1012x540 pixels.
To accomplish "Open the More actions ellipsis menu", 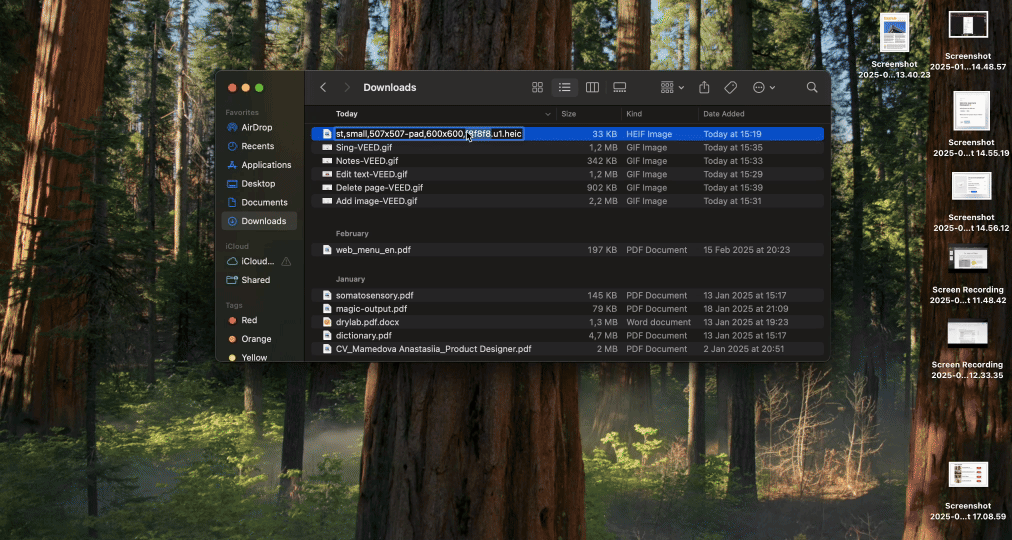I will [x=764, y=88].
